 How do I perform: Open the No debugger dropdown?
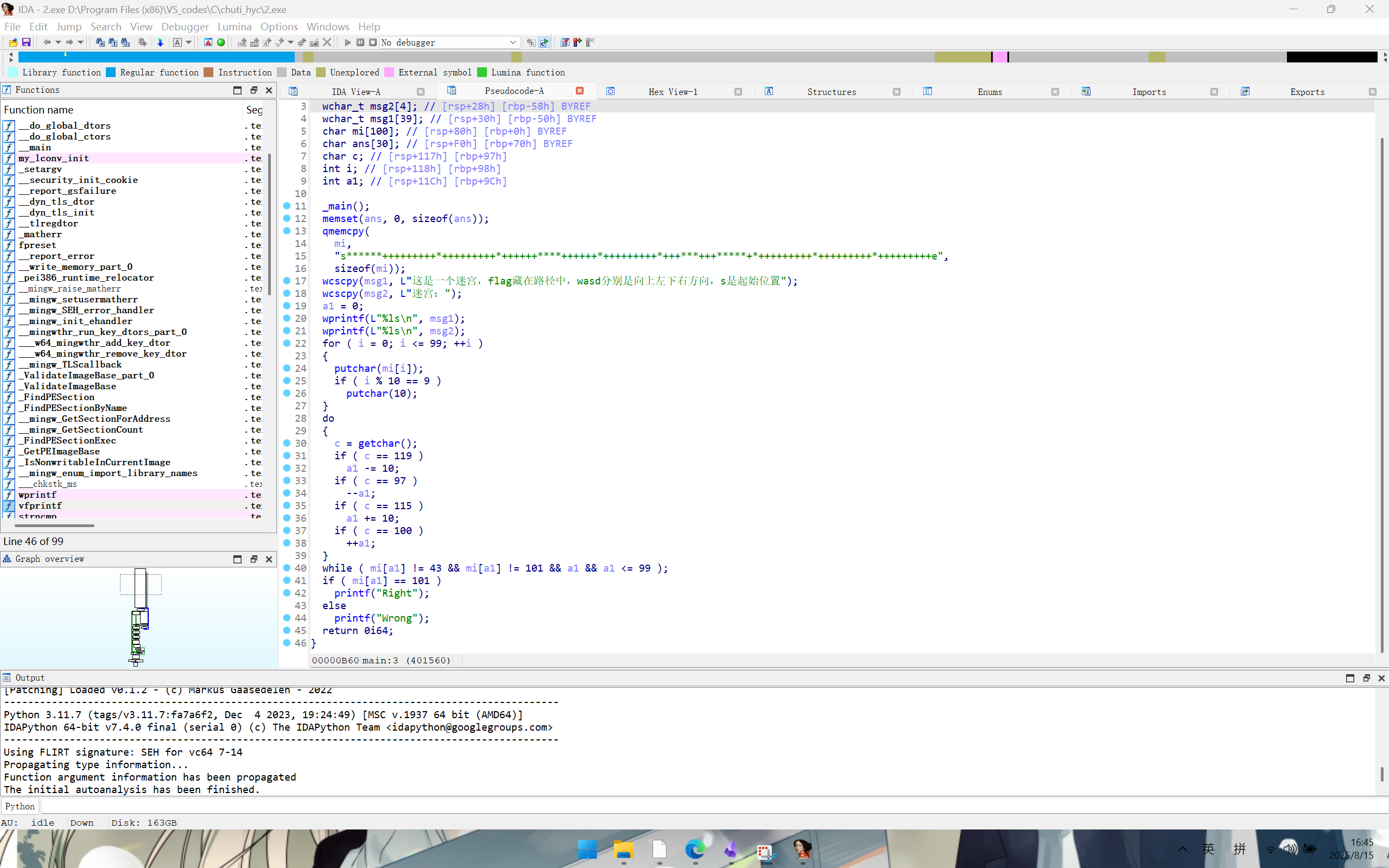coord(512,42)
